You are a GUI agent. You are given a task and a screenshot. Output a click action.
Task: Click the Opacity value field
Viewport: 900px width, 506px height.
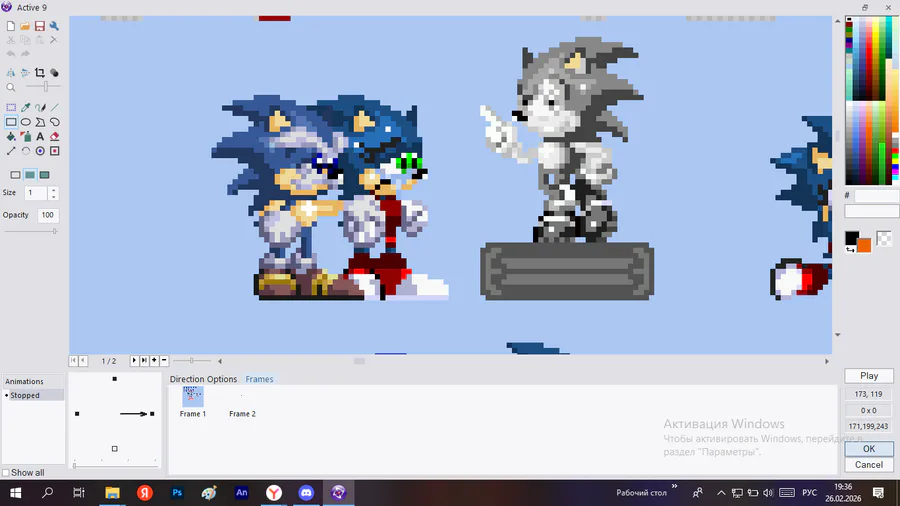48,215
